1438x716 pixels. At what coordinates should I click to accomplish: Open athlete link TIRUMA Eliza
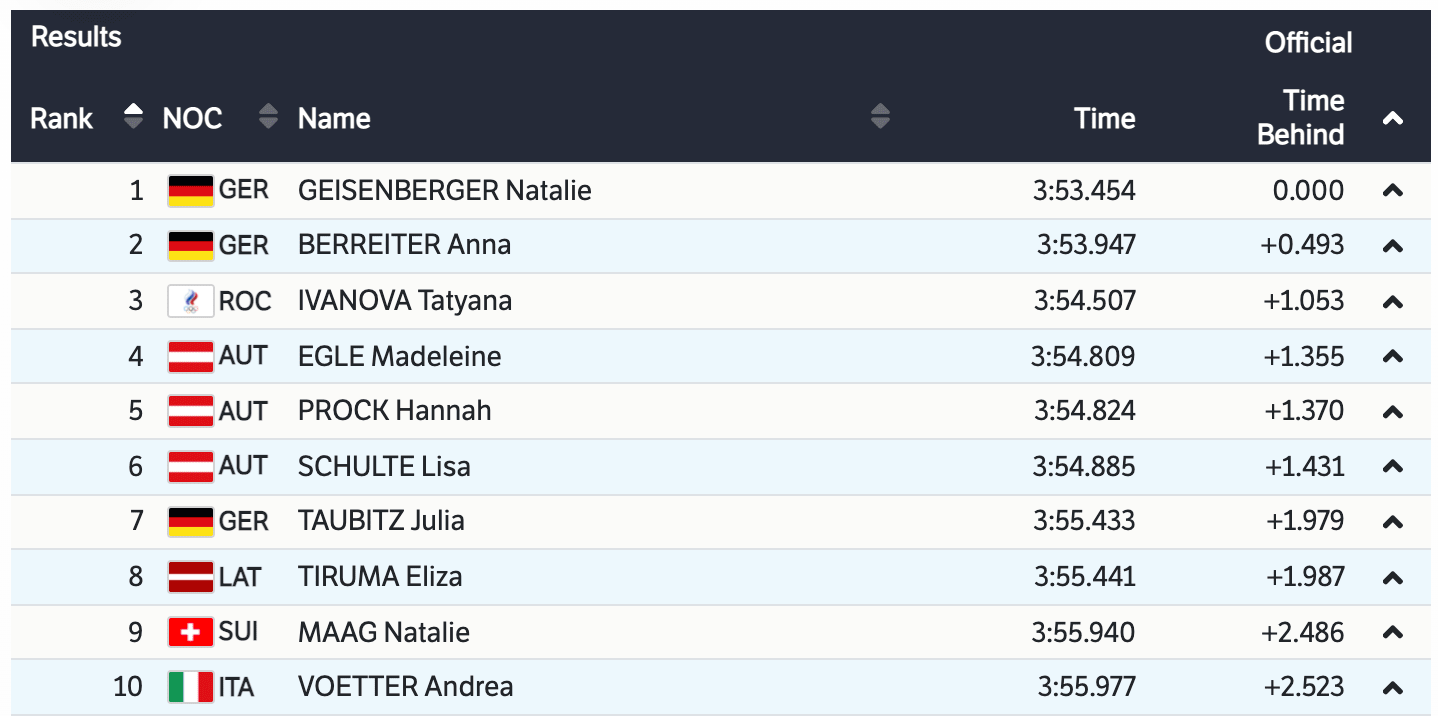tap(380, 576)
